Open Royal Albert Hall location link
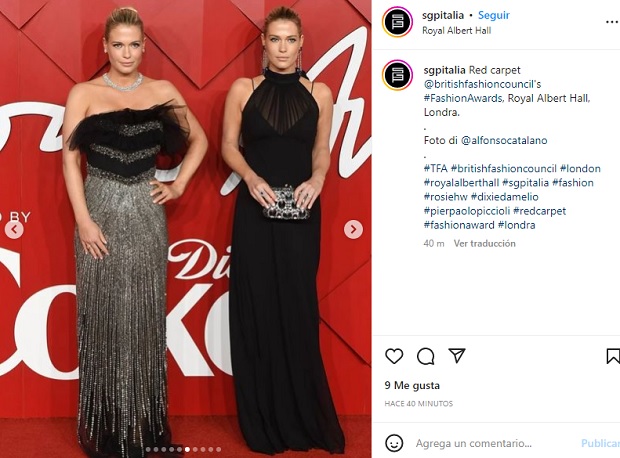The height and width of the screenshot is (458, 620). pyautogui.click(x=456, y=30)
